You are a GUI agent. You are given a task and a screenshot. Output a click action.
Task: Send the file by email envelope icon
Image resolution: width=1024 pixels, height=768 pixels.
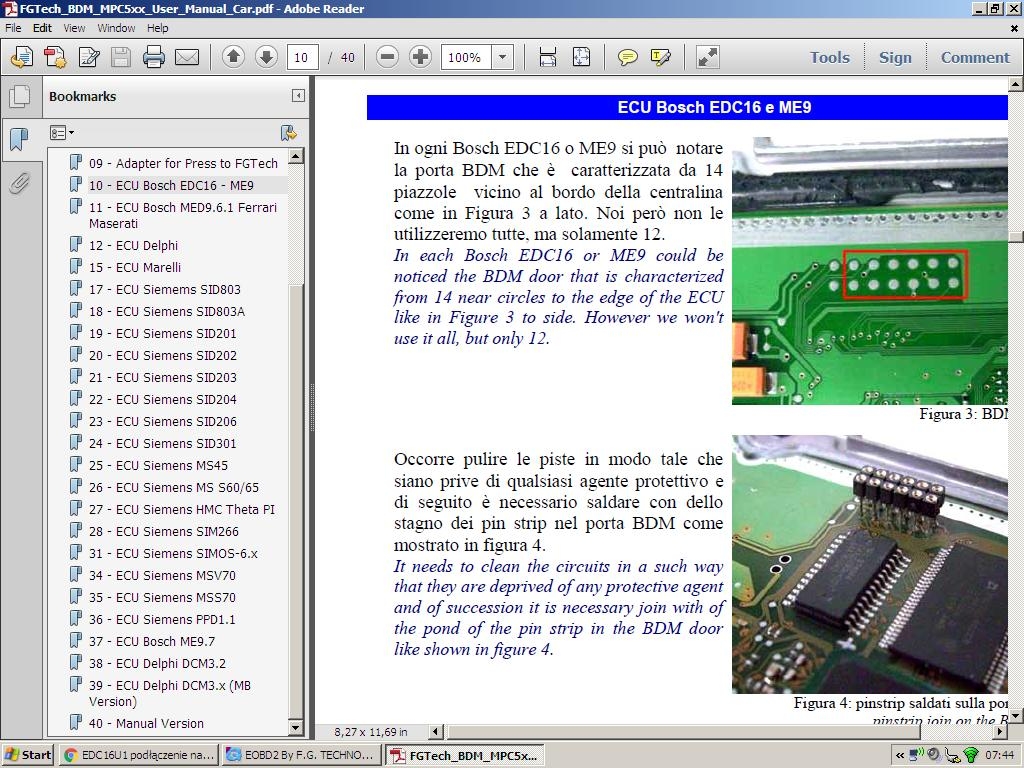click(187, 57)
